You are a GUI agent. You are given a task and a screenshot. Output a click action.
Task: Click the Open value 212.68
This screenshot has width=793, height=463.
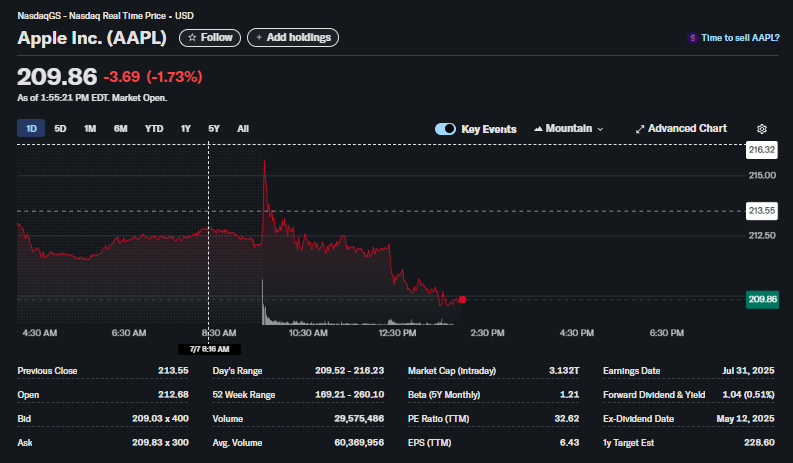173,395
